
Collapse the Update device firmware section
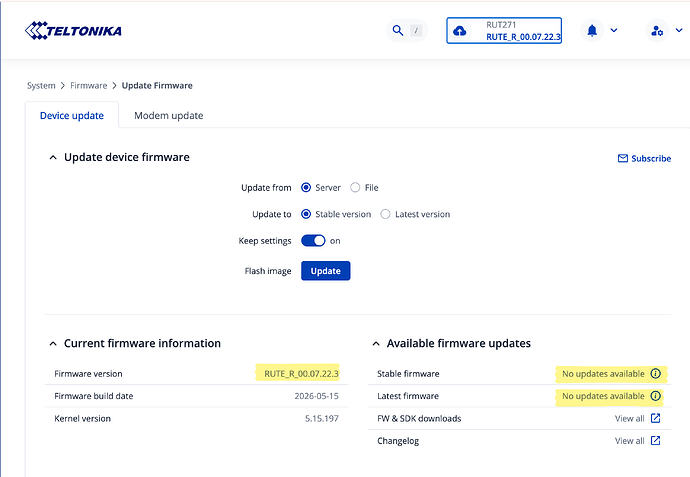point(53,158)
